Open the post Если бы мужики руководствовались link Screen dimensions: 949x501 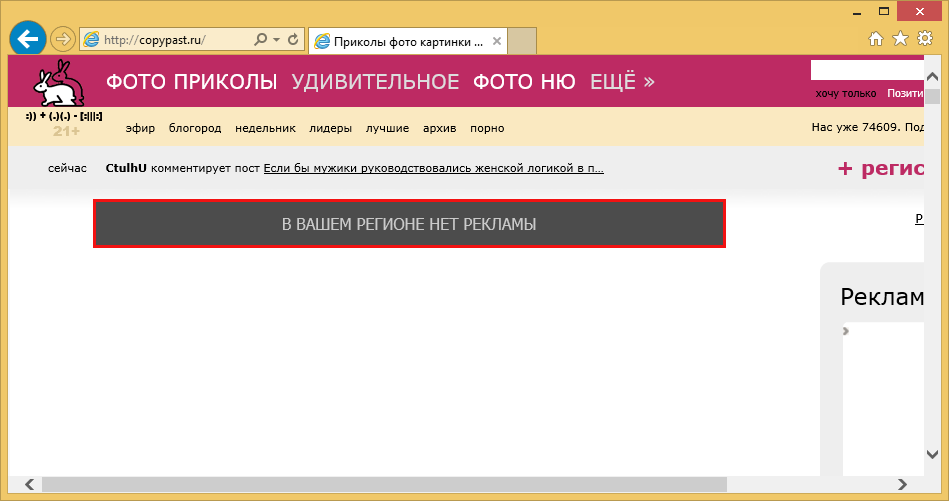(x=433, y=168)
